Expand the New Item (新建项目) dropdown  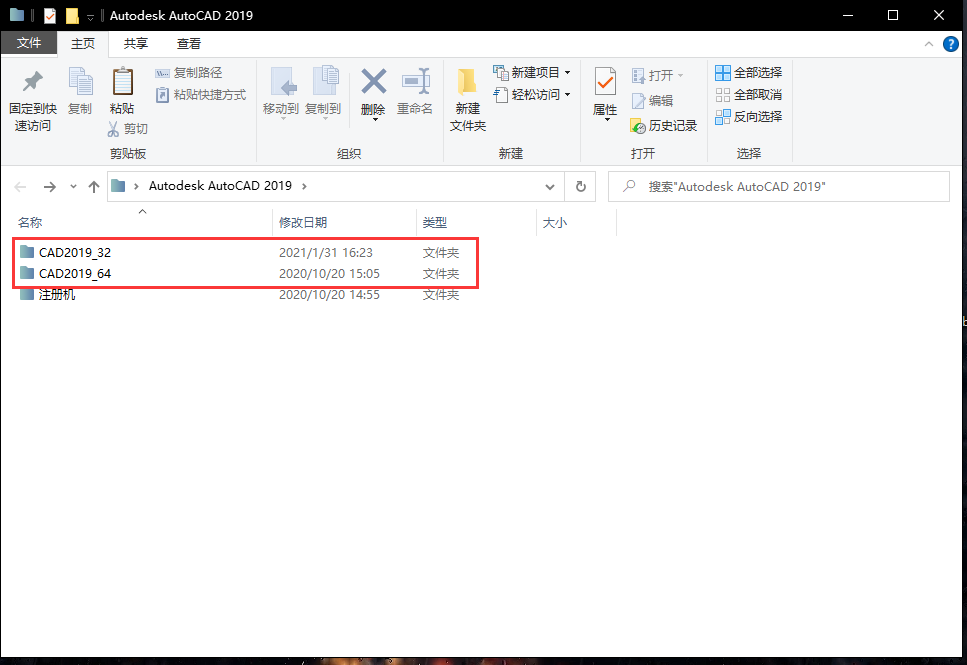[x=568, y=73]
